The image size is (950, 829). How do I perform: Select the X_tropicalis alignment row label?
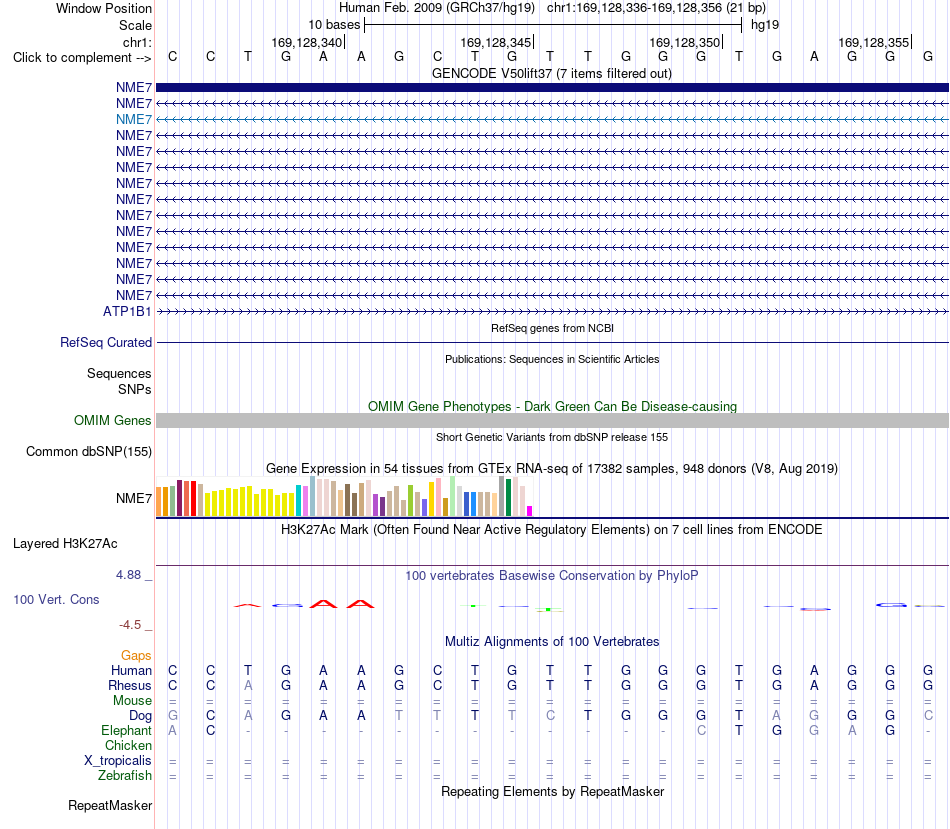(x=118, y=761)
